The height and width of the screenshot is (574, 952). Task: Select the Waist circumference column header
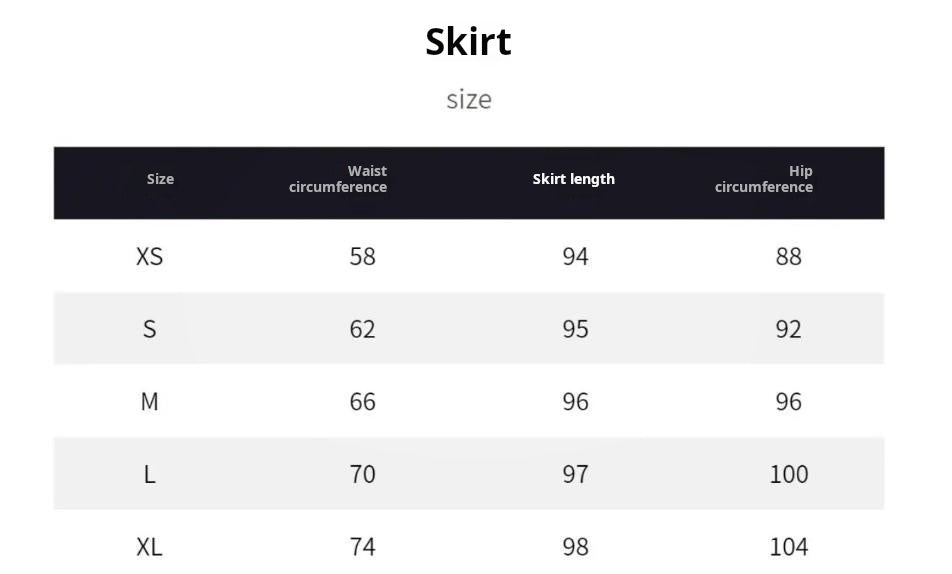tap(338, 179)
